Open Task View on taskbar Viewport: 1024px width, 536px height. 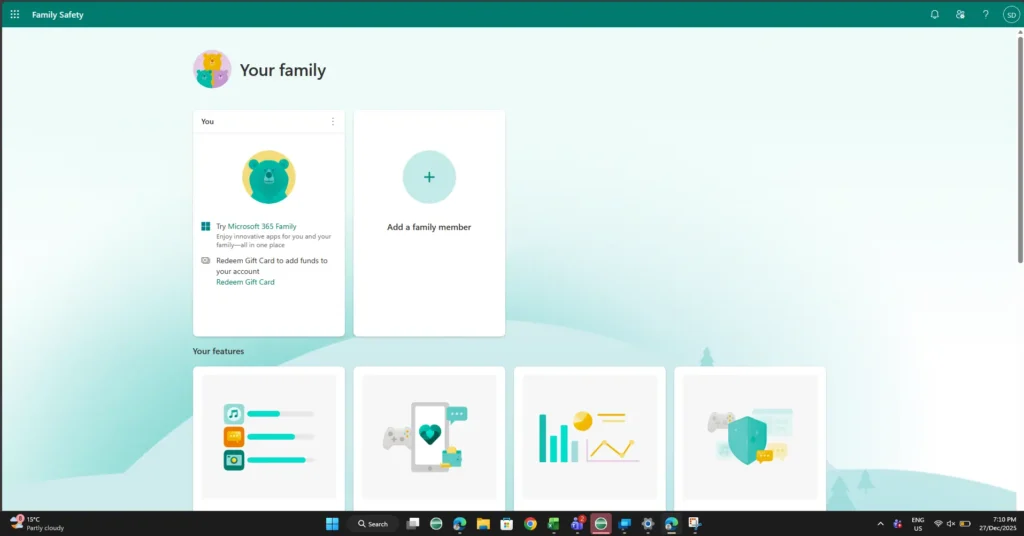pos(413,524)
